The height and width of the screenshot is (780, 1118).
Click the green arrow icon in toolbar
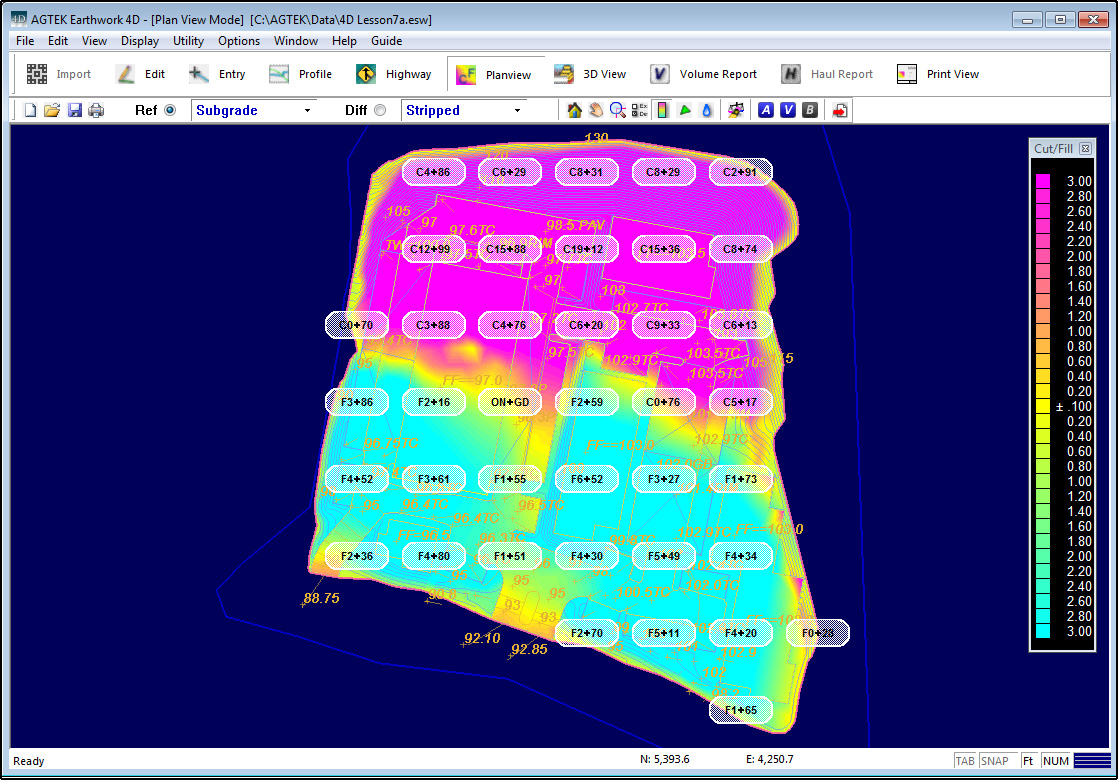(x=685, y=110)
